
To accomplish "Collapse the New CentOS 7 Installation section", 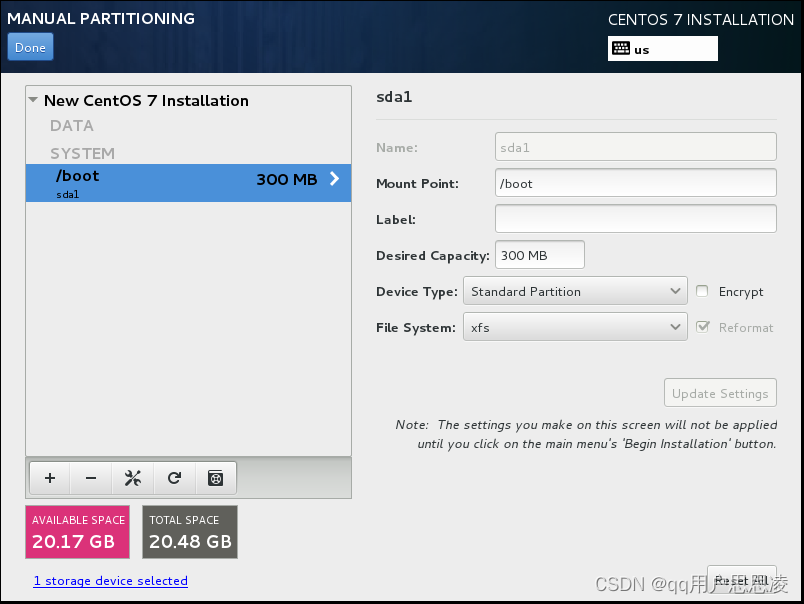I will tap(33, 100).
